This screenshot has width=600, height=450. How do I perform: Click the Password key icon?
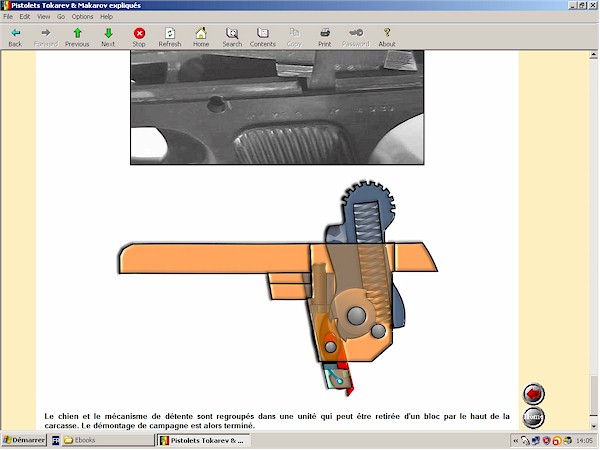[355, 37]
